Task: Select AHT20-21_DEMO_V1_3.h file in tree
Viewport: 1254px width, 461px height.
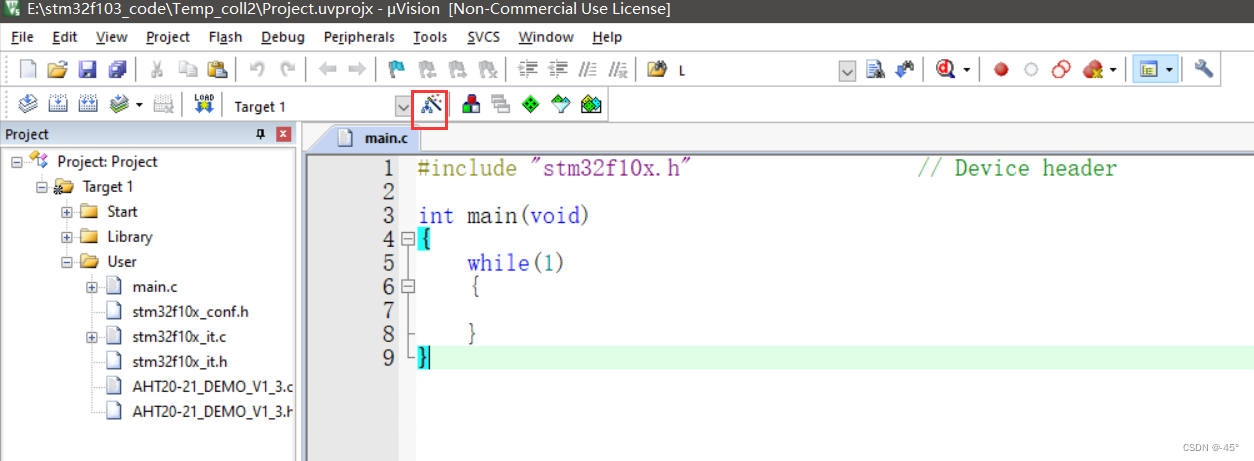Action: click(x=212, y=411)
